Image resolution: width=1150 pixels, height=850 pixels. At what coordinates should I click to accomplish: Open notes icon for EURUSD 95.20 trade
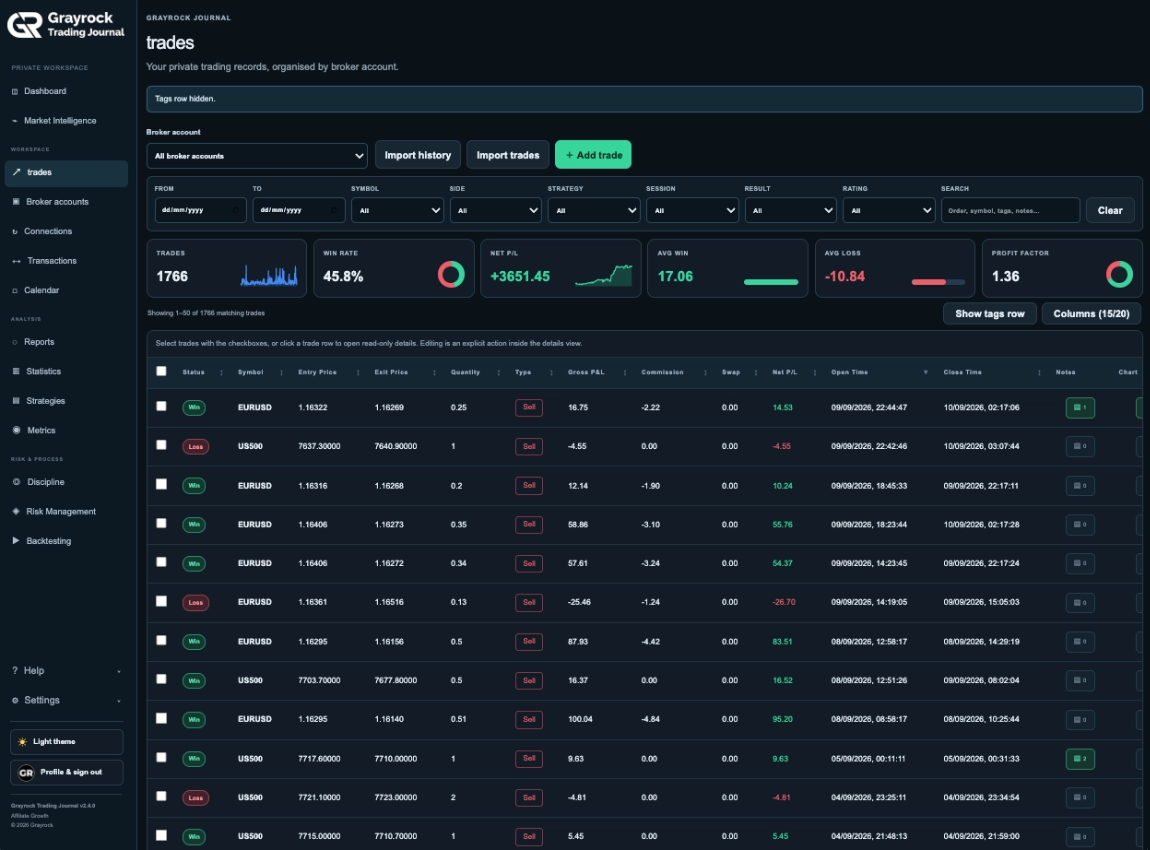pyautogui.click(x=1080, y=719)
